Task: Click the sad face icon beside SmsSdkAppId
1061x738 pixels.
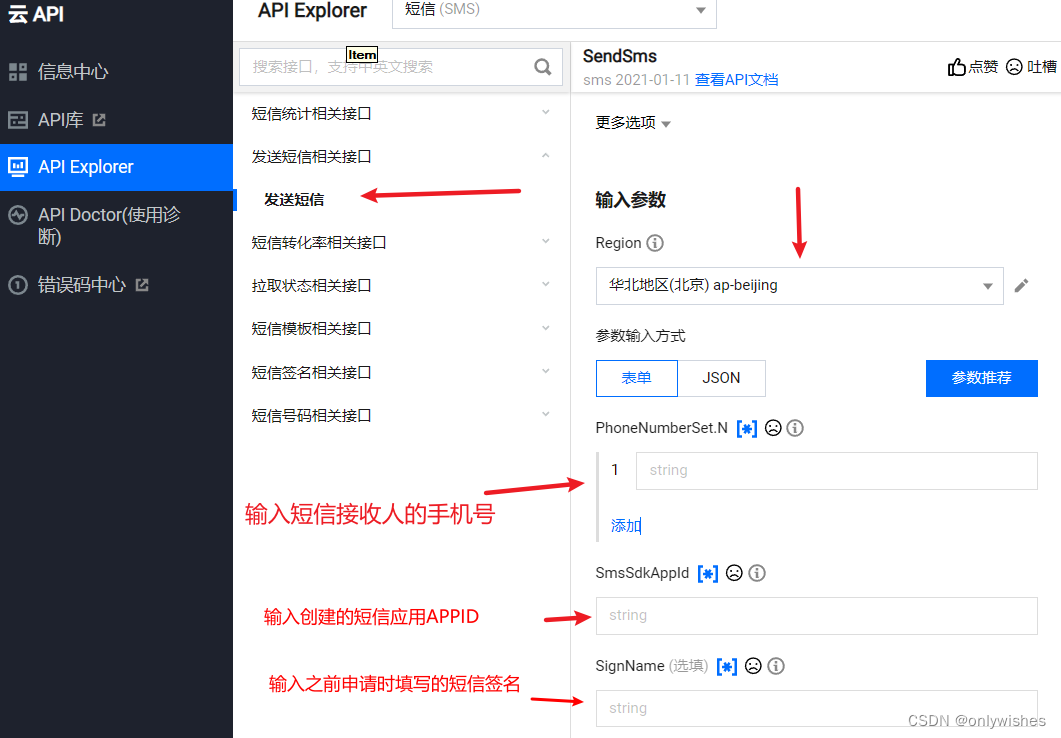Action: point(734,573)
